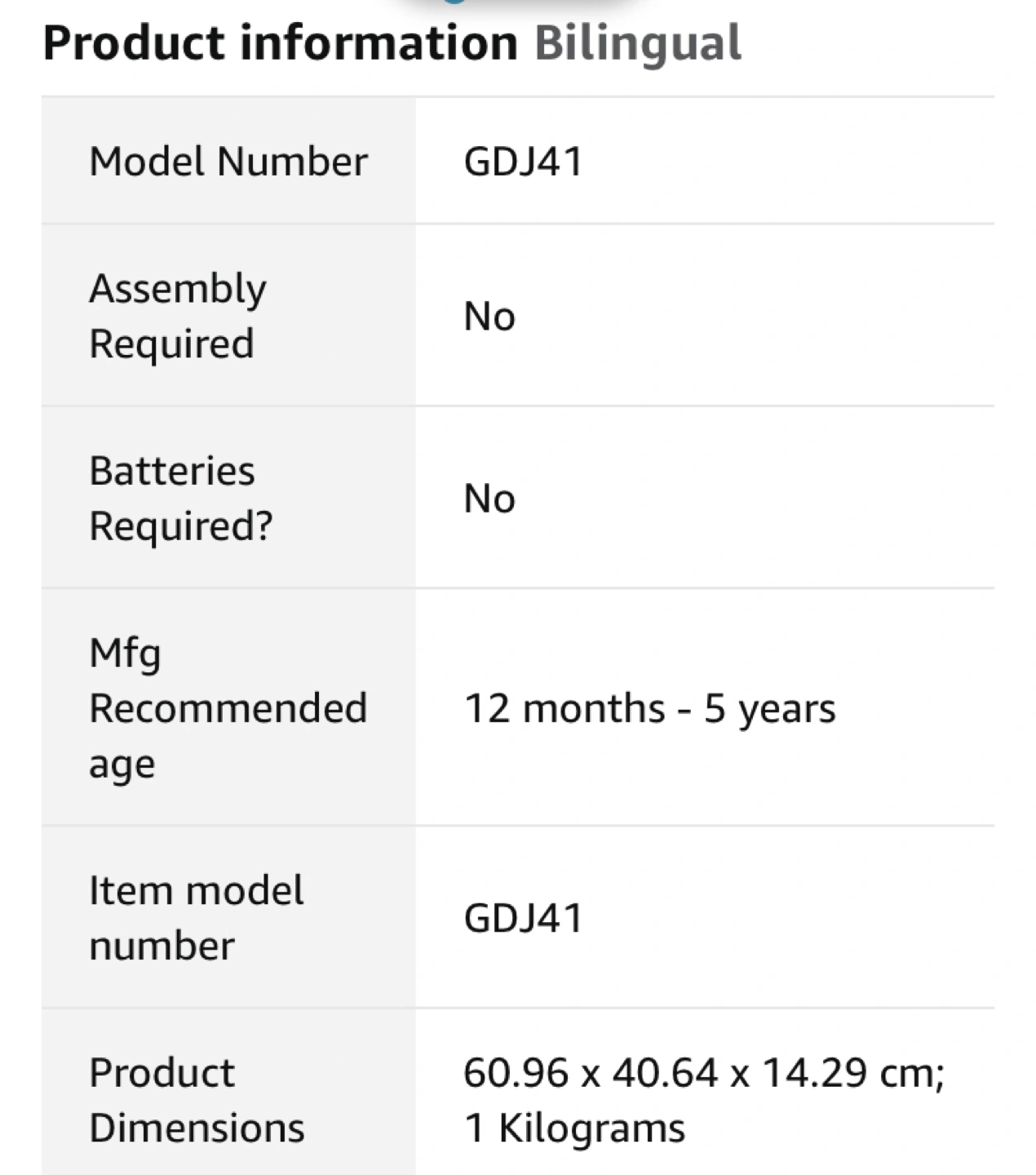Tap the Batteries Required? label
1036x1175 pixels.
tap(181, 498)
